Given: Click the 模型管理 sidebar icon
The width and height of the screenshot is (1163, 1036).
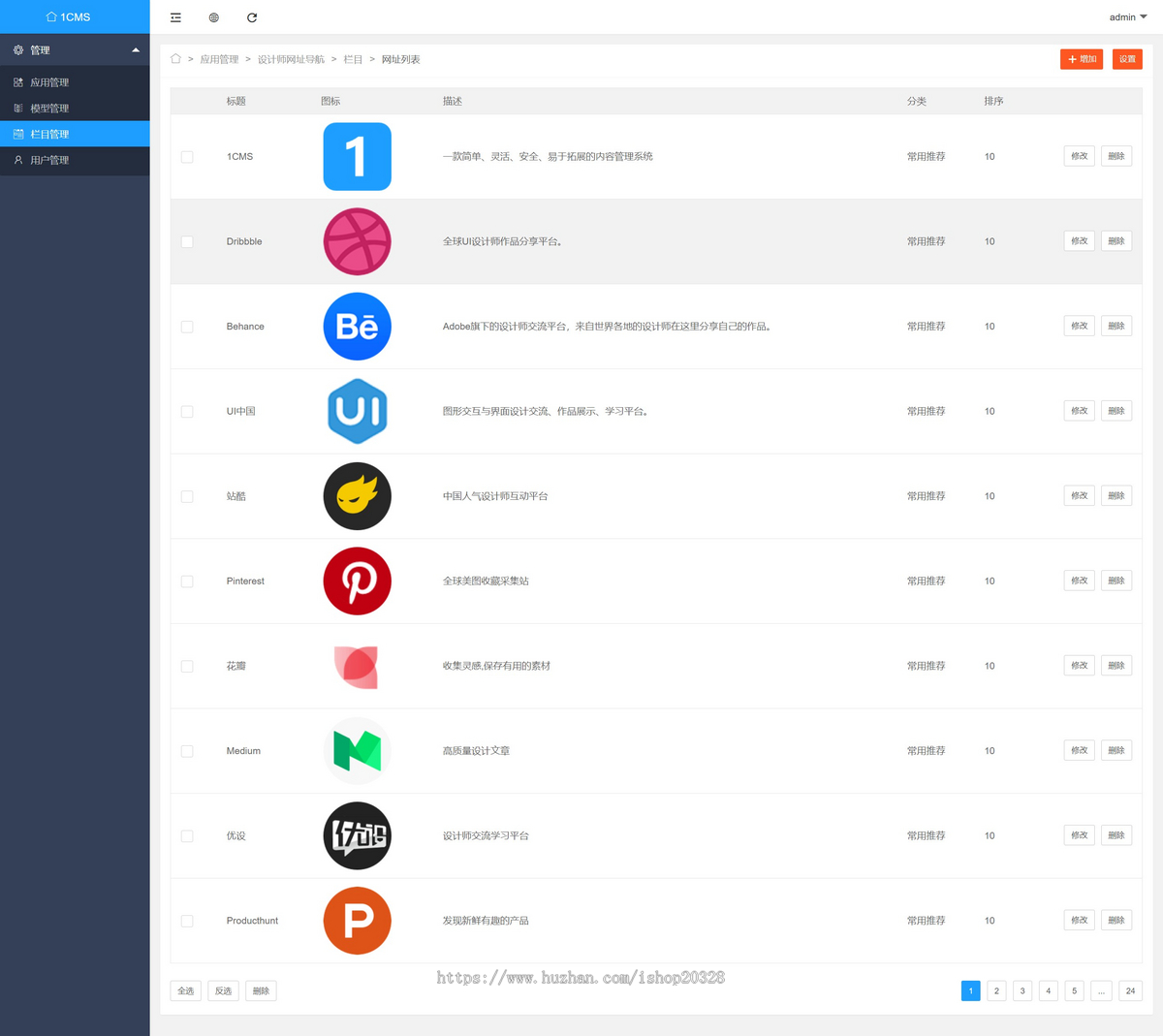Looking at the screenshot, I should 18,109.
